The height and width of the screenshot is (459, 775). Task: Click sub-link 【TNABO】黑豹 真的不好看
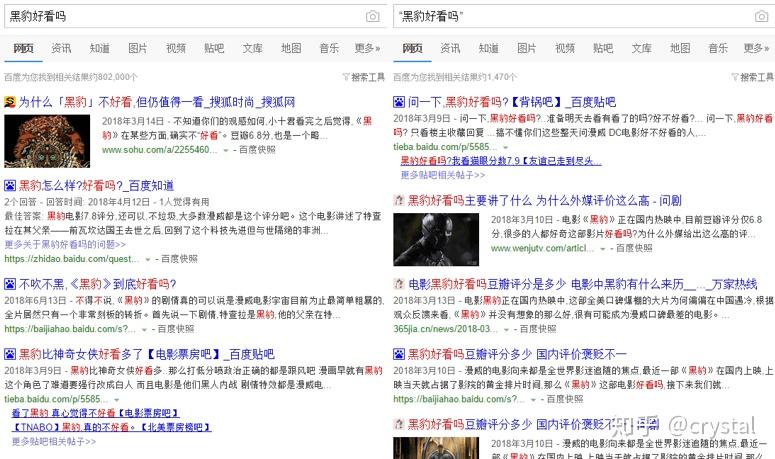111,427
